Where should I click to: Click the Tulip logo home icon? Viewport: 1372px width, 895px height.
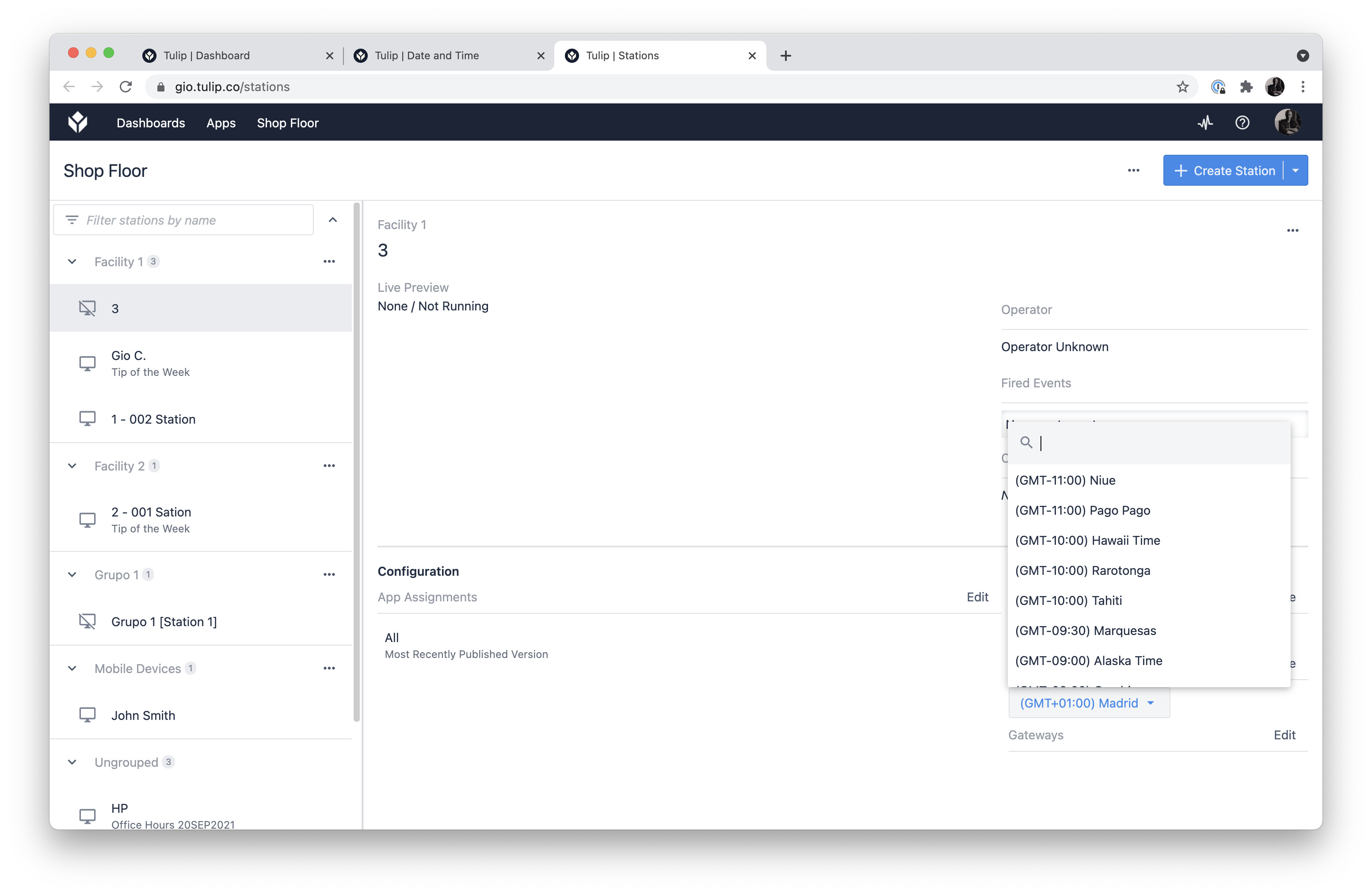78,122
